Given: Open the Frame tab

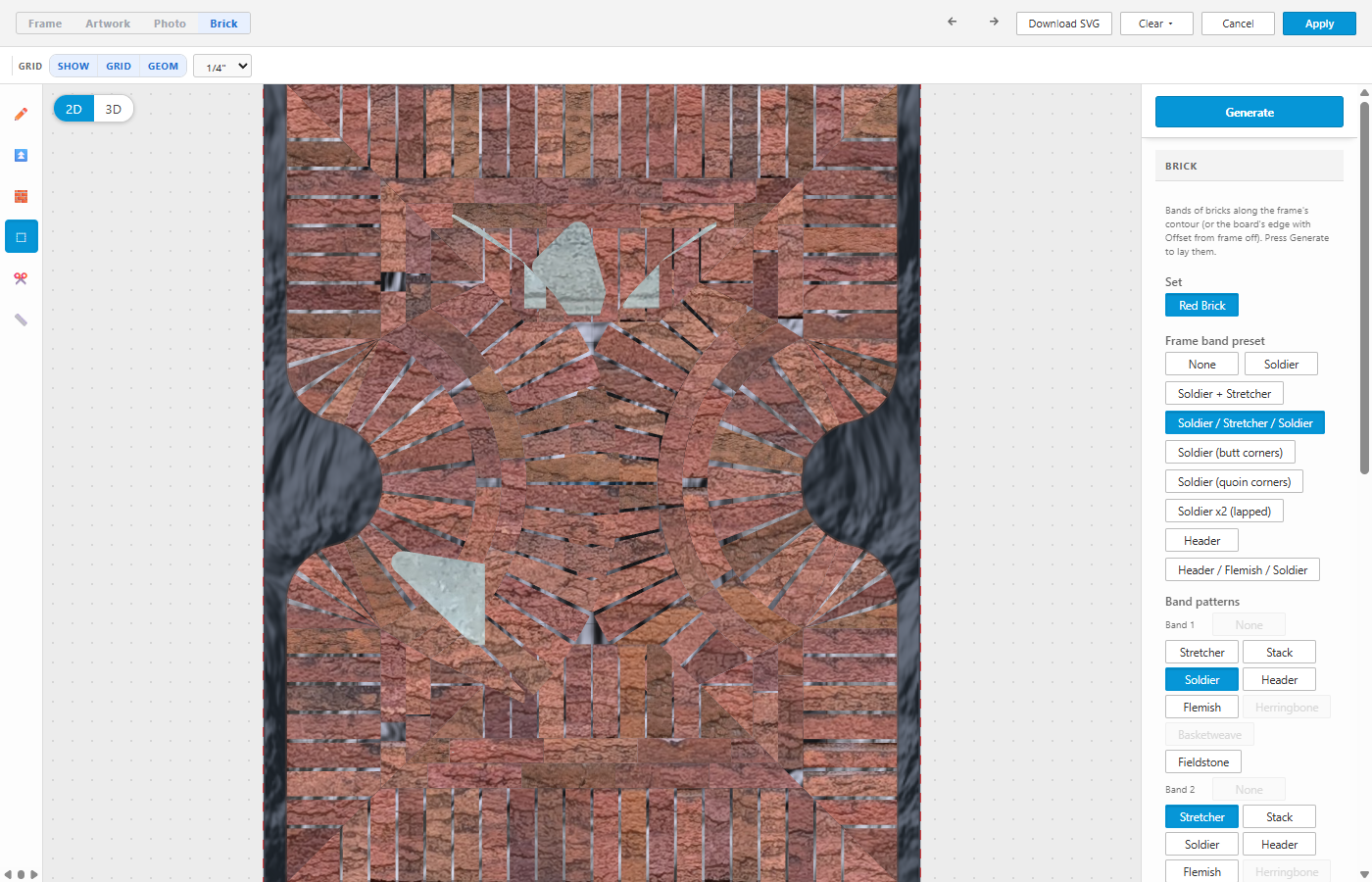Looking at the screenshot, I should point(45,24).
